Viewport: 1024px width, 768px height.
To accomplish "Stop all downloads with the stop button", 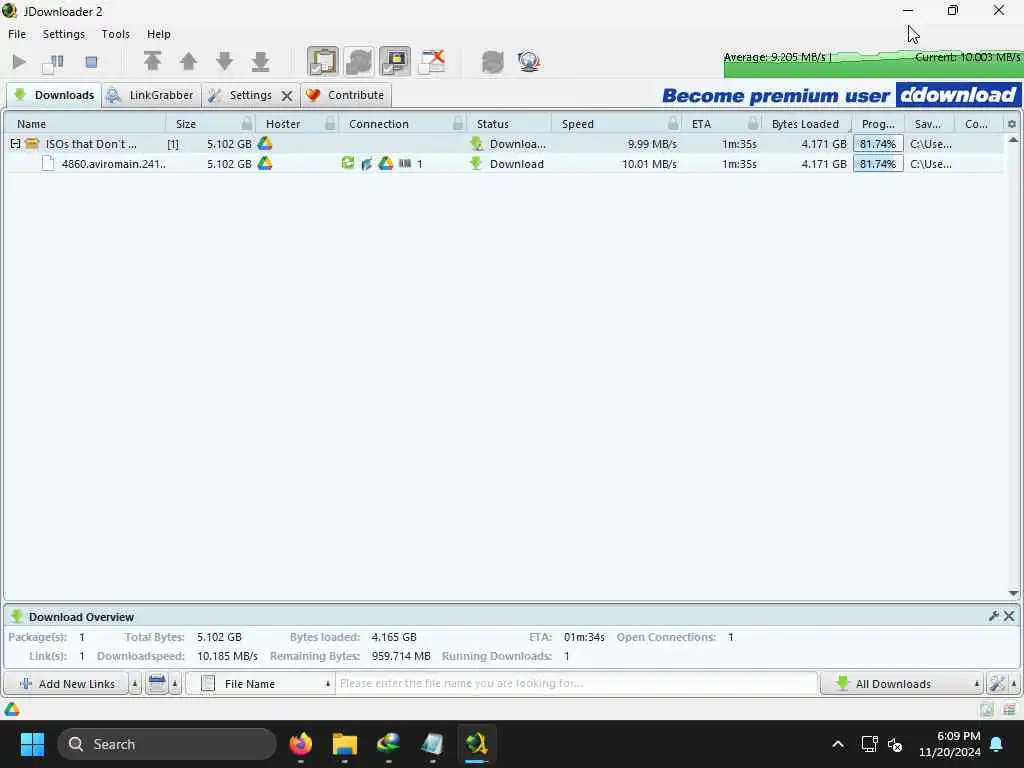I will (91, 62).
